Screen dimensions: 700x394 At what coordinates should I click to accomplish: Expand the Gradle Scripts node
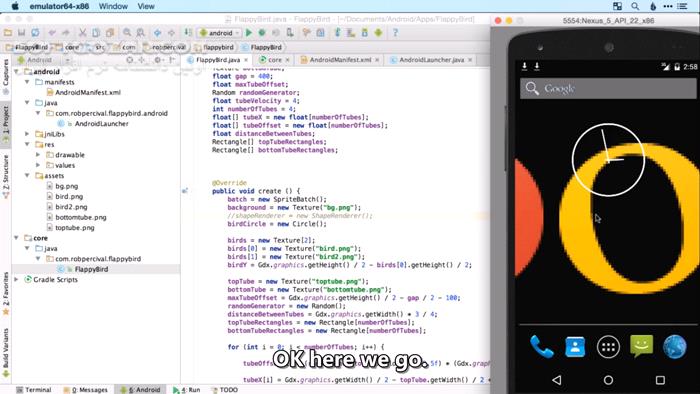click(17, 280)
